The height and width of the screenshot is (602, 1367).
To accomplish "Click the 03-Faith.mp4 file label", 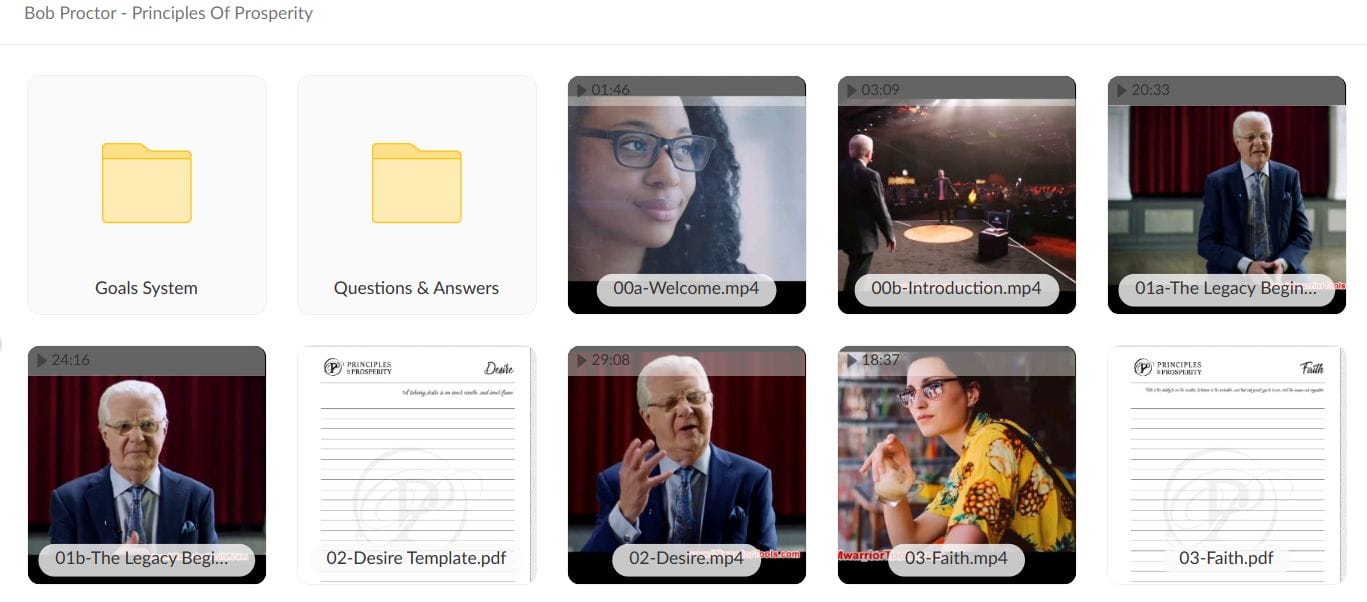I will tap(956, 559).
